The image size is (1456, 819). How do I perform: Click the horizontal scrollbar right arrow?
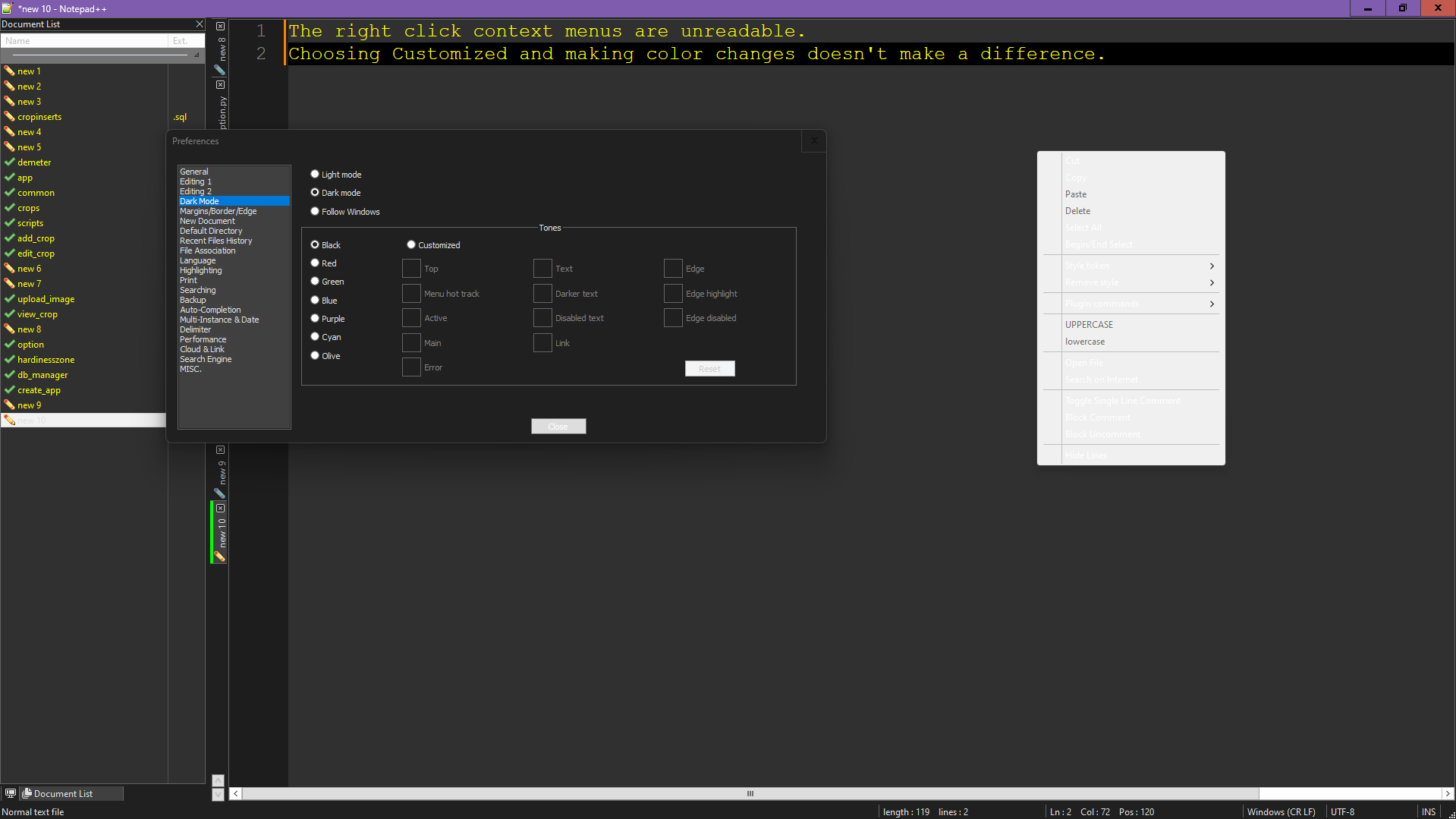coord(1447,793)
